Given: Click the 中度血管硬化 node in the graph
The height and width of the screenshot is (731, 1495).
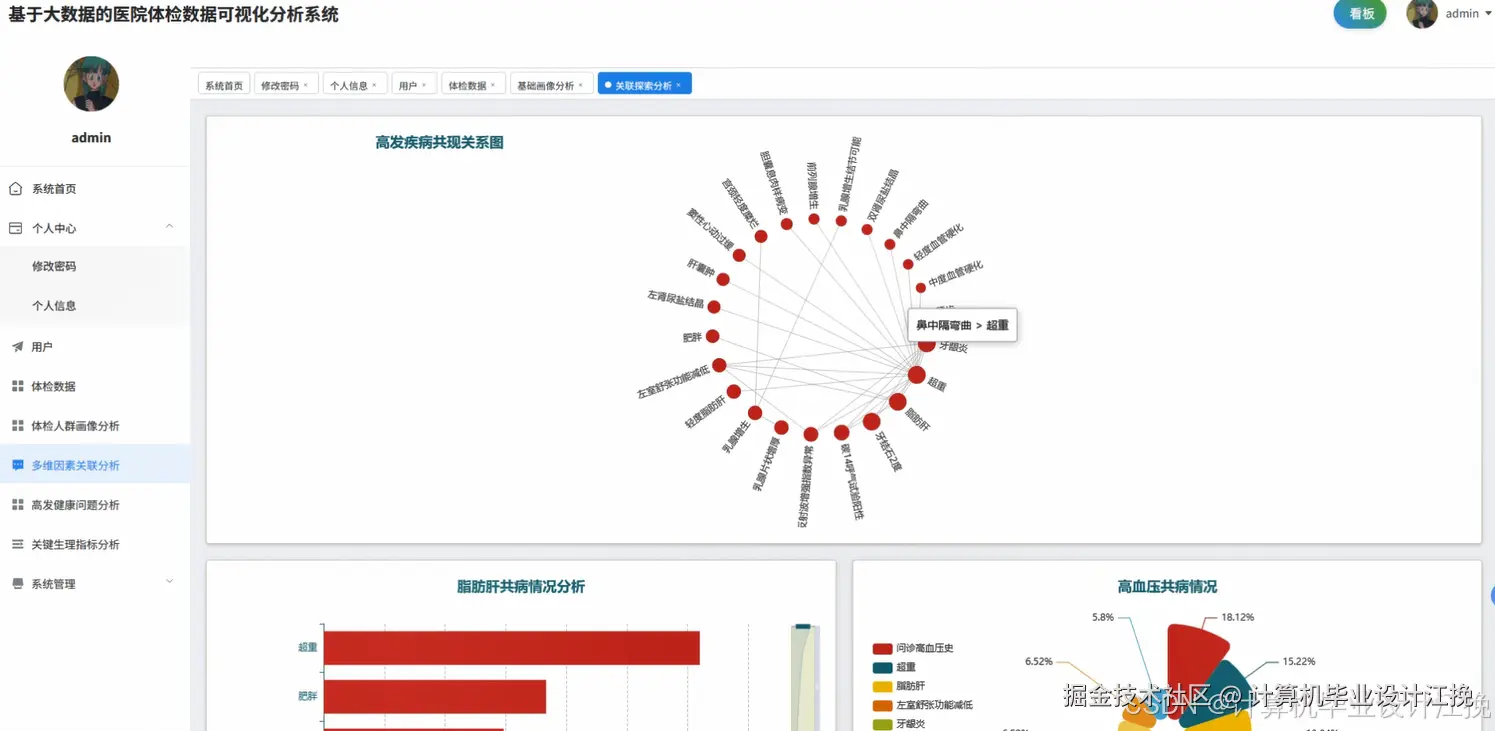Looking at the screenshot, I should tap(921, 288).
